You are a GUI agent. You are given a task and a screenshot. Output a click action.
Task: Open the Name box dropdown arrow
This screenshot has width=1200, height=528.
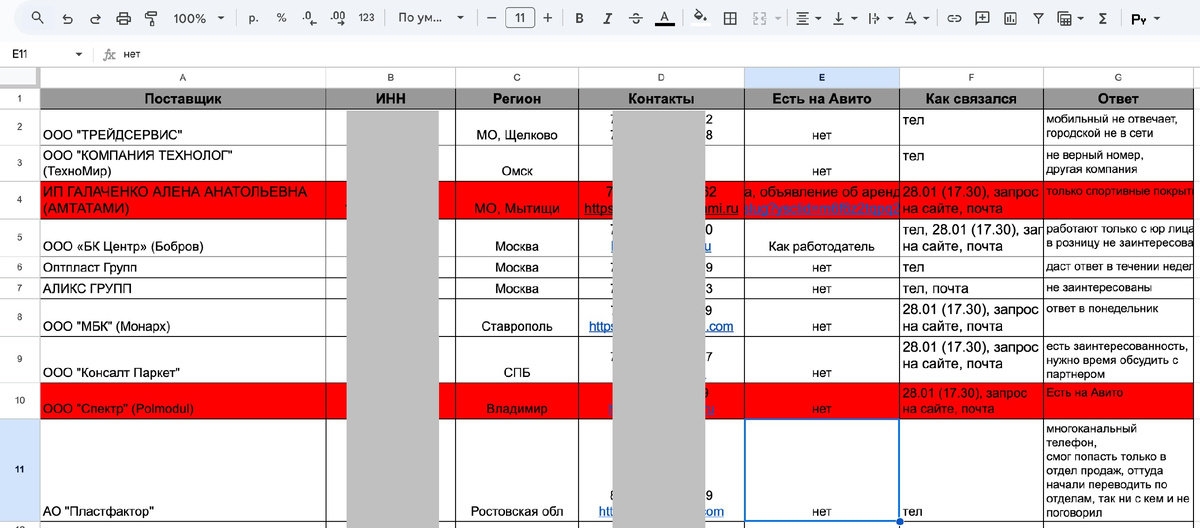coord(79,54)
